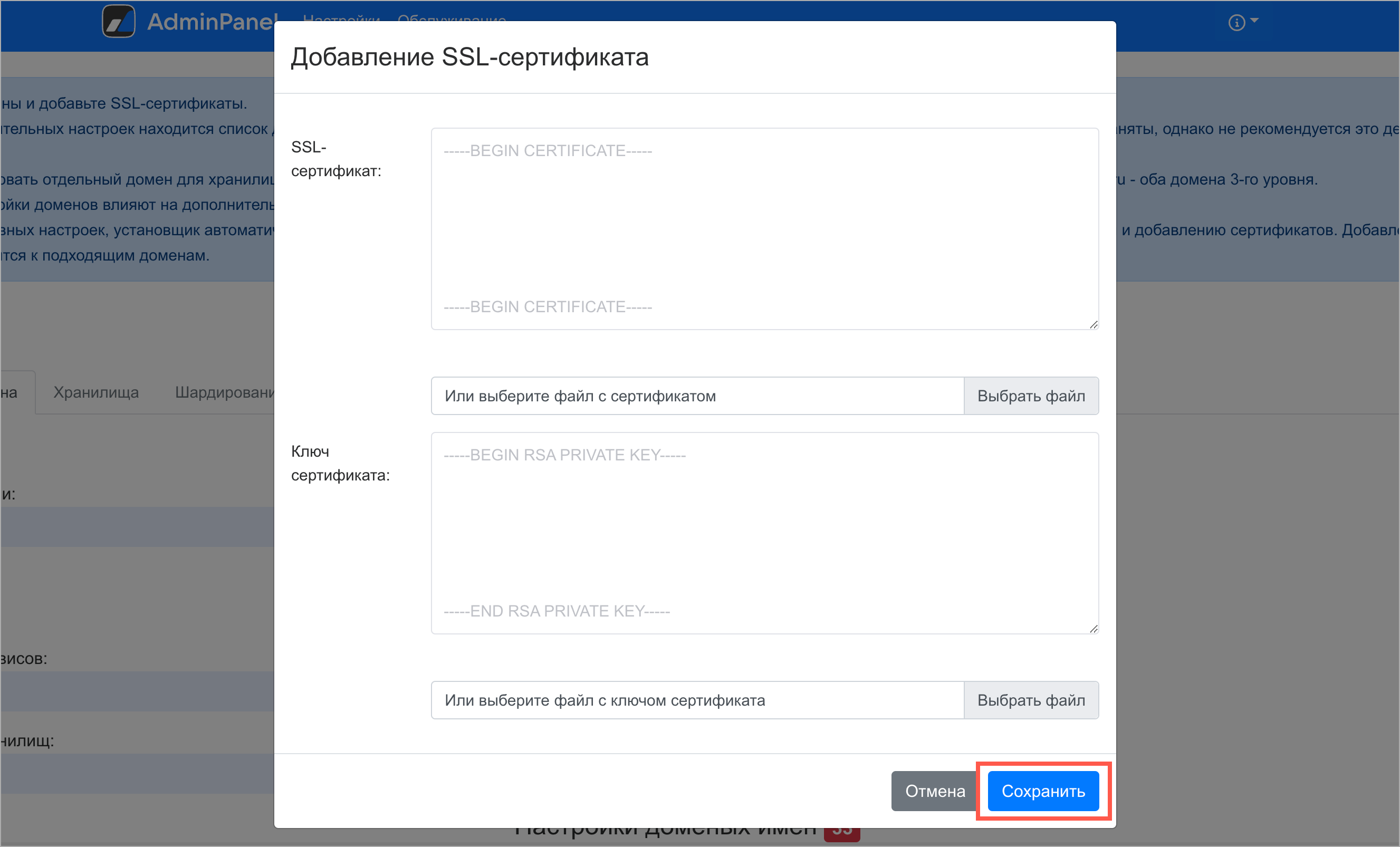Click into the Ключ сертификата text area
The image size is (1400, 847).
pyautogui.click(x=764, y=533)
